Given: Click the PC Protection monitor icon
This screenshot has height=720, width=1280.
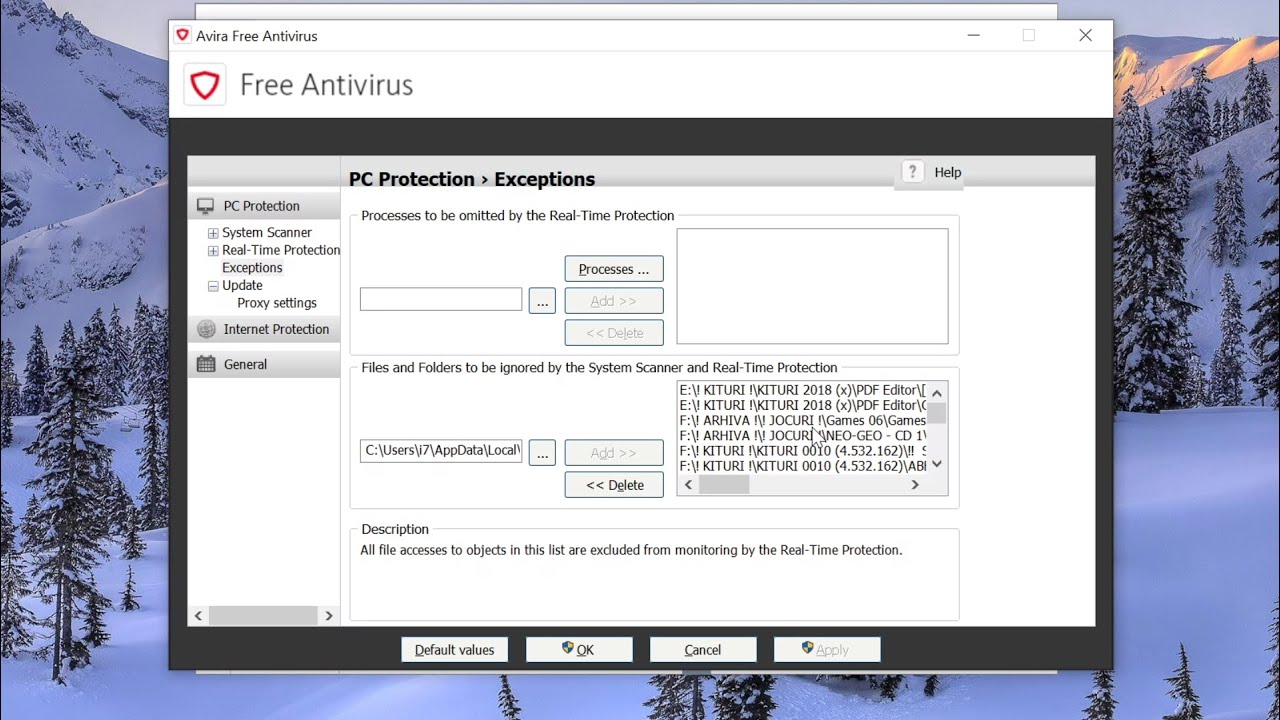Looking at the screenshot, I should 206,206.
